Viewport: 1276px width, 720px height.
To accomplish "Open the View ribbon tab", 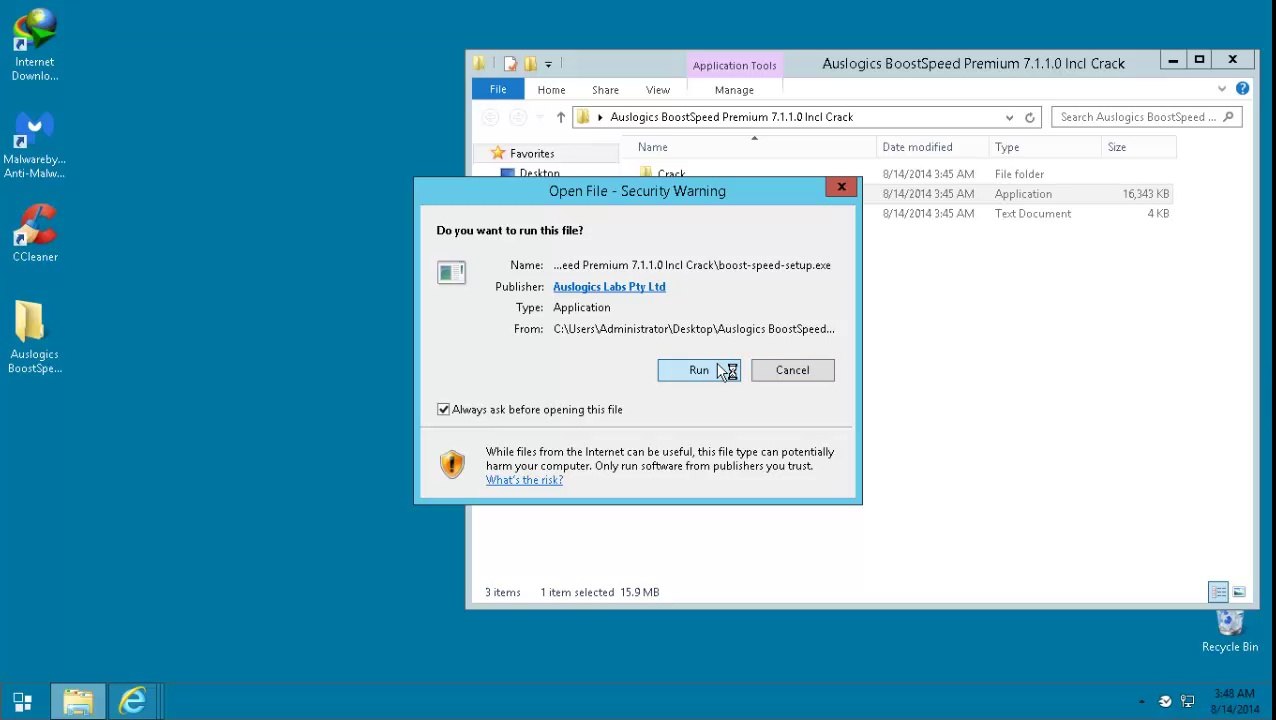I will click(x=658, y=90).
